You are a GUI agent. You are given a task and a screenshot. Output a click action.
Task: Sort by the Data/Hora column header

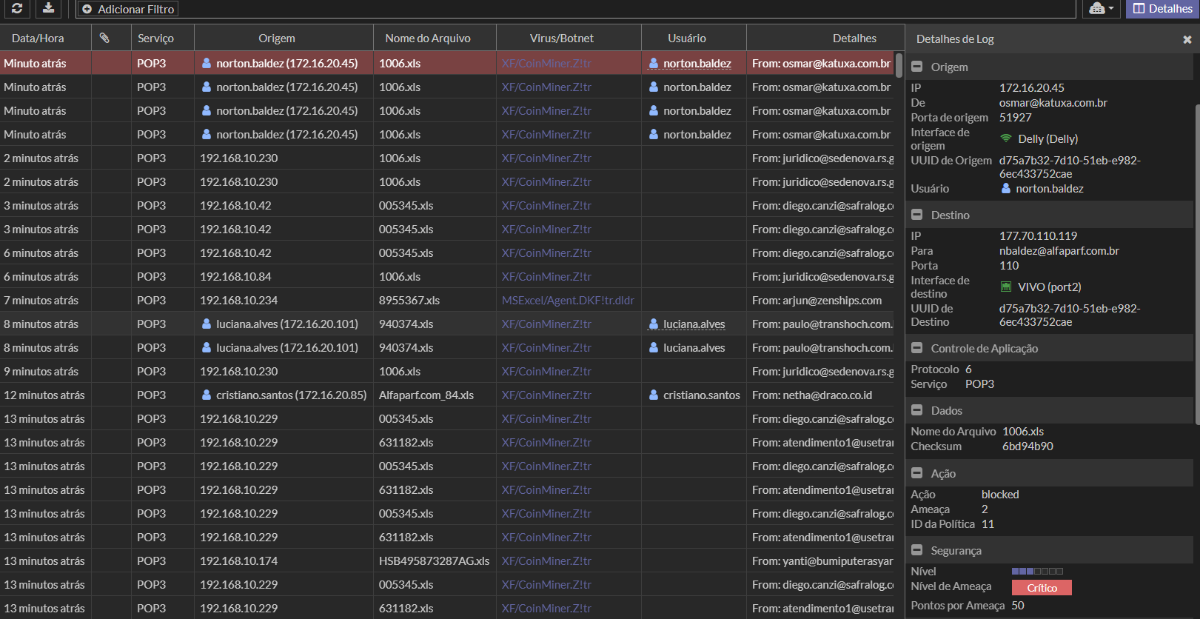tap(39, 38)
